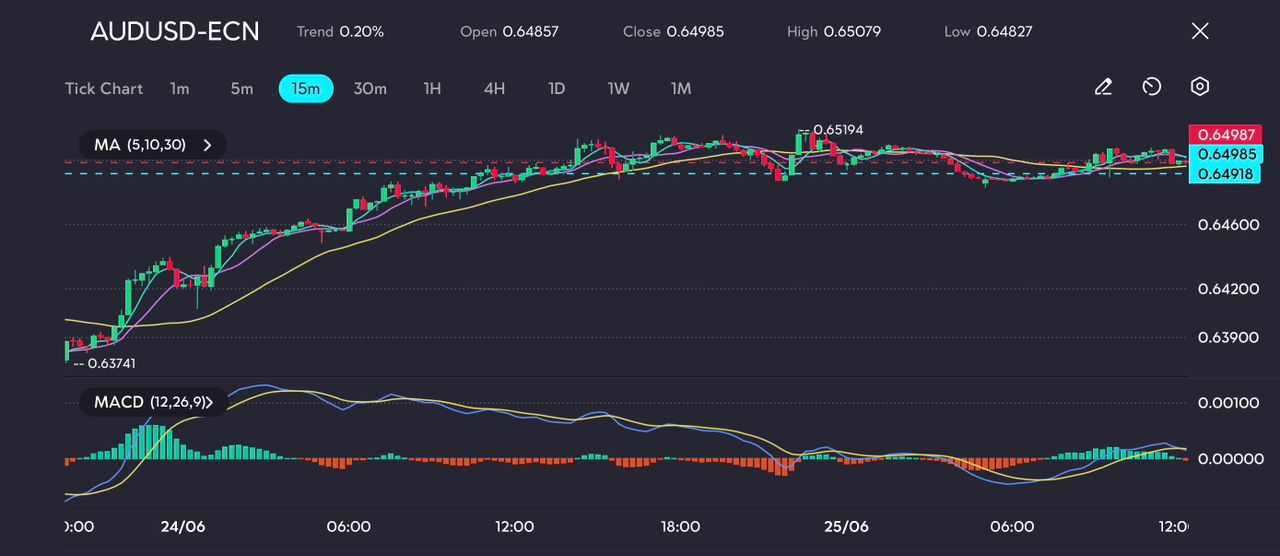Image resolution: width=1280 pixels, height=556 pixels.
Task: Select the 1W weekly timeframe
Action: (x=619, y=89)
